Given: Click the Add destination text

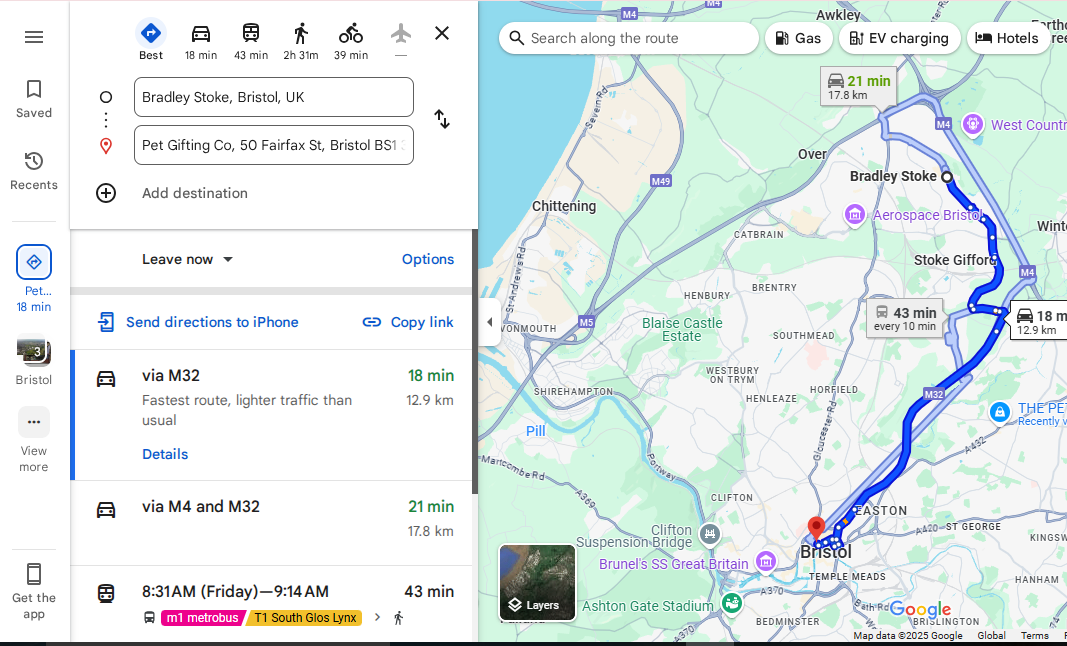Looking at the screenshot, I should click(x=195, y=193).
